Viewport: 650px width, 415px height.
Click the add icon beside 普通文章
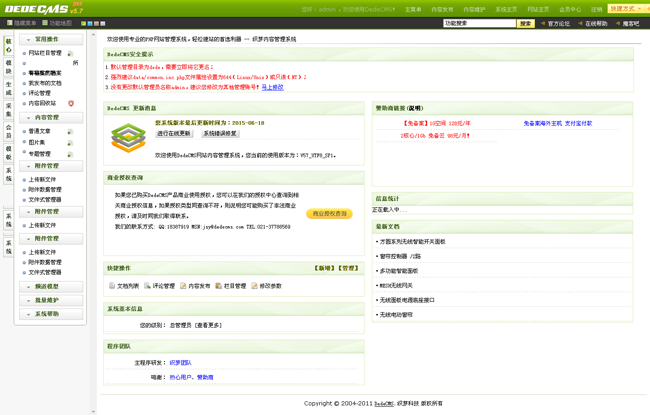[70, 132]
